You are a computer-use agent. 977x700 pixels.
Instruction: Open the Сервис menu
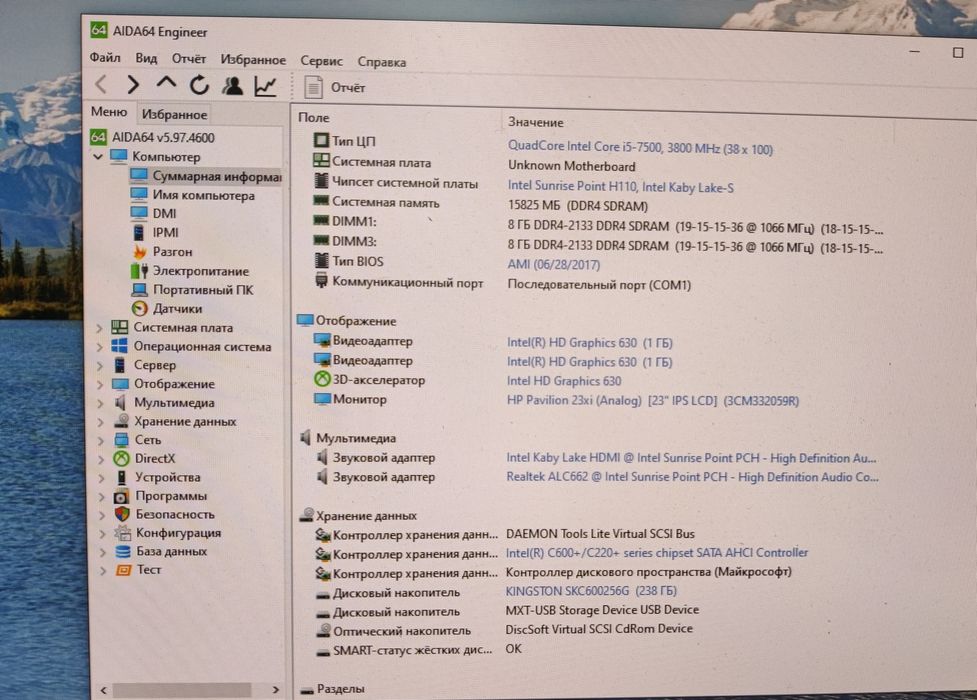pos(321,61)
